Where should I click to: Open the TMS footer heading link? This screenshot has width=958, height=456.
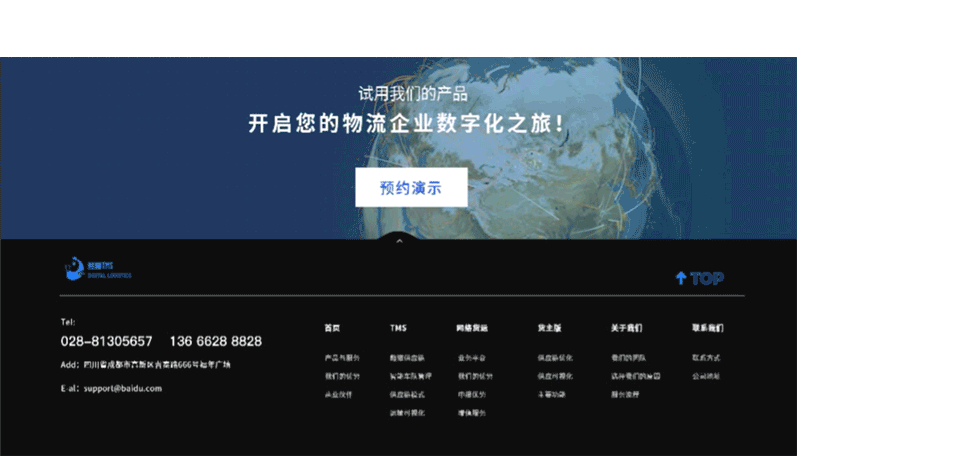398,328
